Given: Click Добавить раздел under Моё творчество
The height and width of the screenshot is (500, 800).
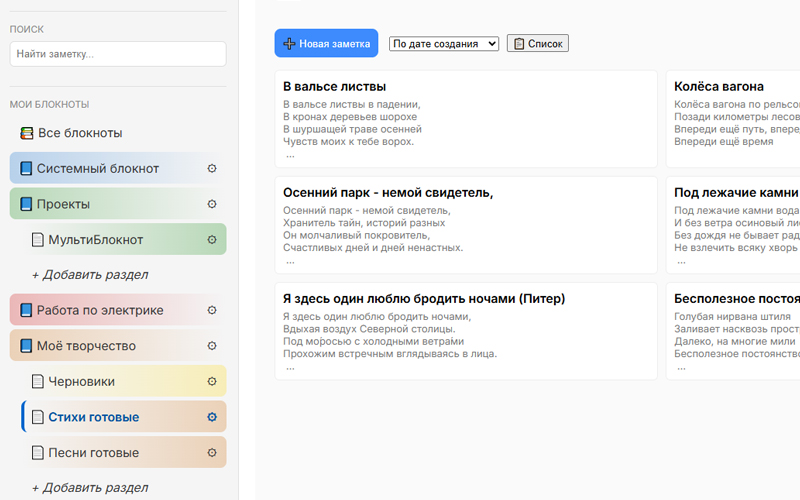Looking at the screenshot, I should click(90, 488).
